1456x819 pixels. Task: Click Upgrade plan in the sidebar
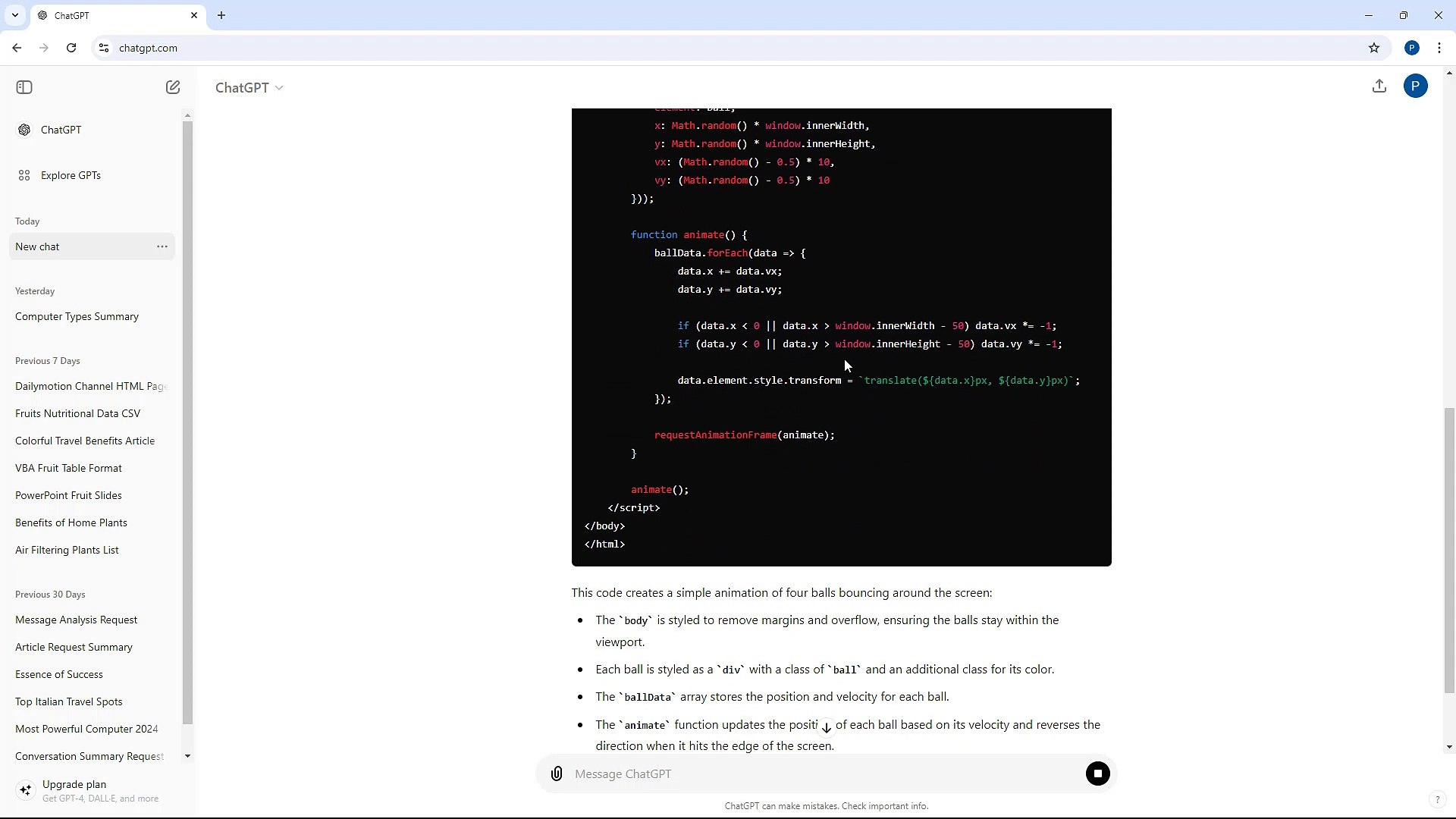pos(74,784)
